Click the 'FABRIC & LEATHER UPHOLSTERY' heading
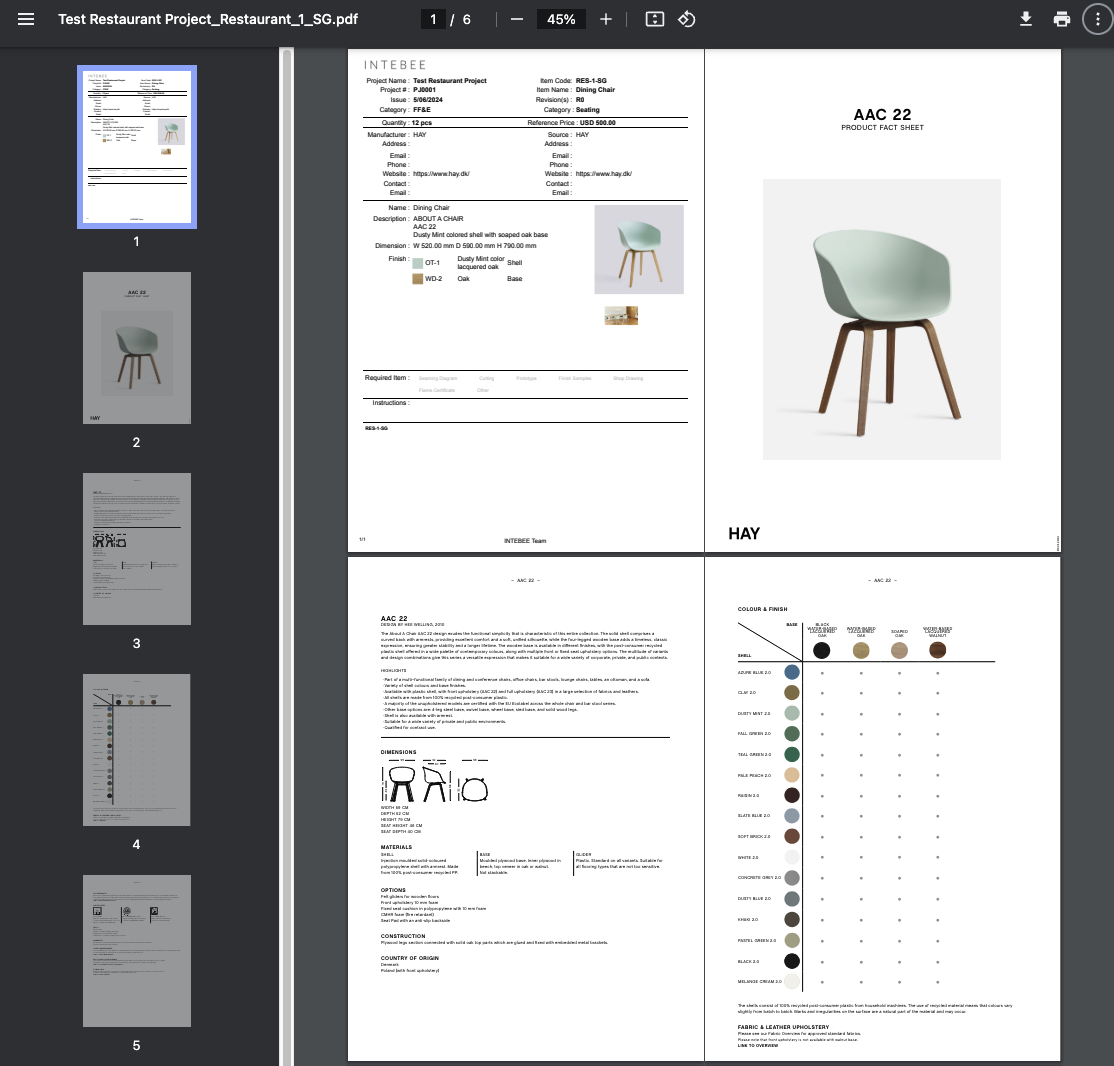Image resolution: width=1114 pixels, height=1066 pixels. pos(783,1027)
